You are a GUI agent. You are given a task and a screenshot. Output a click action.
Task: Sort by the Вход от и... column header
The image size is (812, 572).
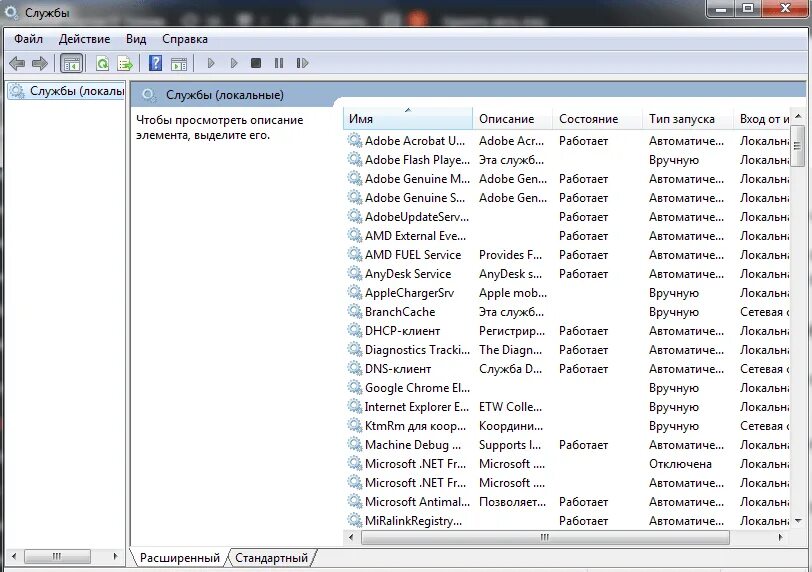click(x=762, y=119)
